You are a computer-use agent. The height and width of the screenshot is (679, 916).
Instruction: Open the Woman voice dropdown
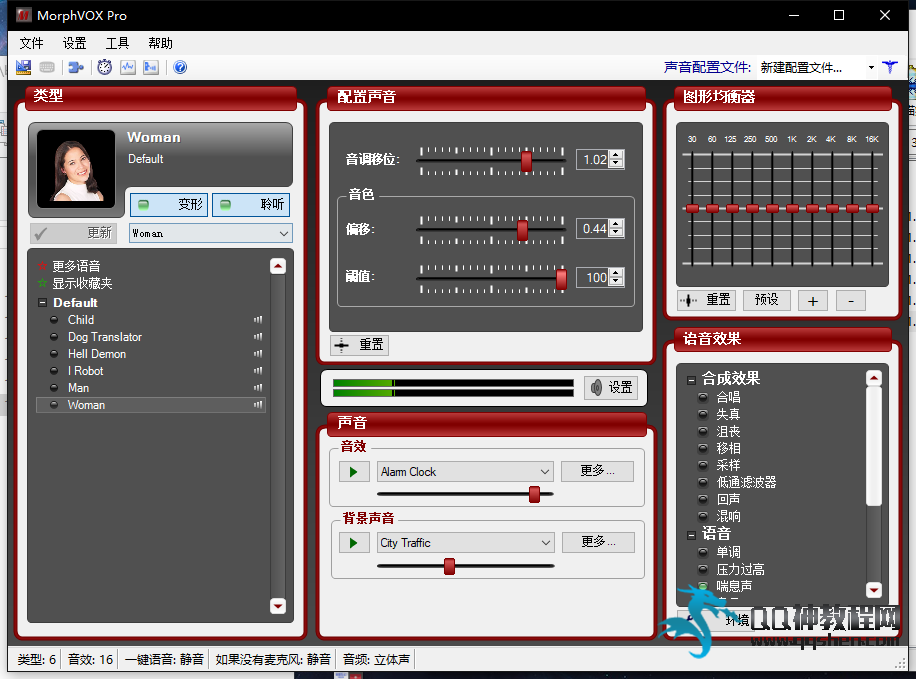211,233
